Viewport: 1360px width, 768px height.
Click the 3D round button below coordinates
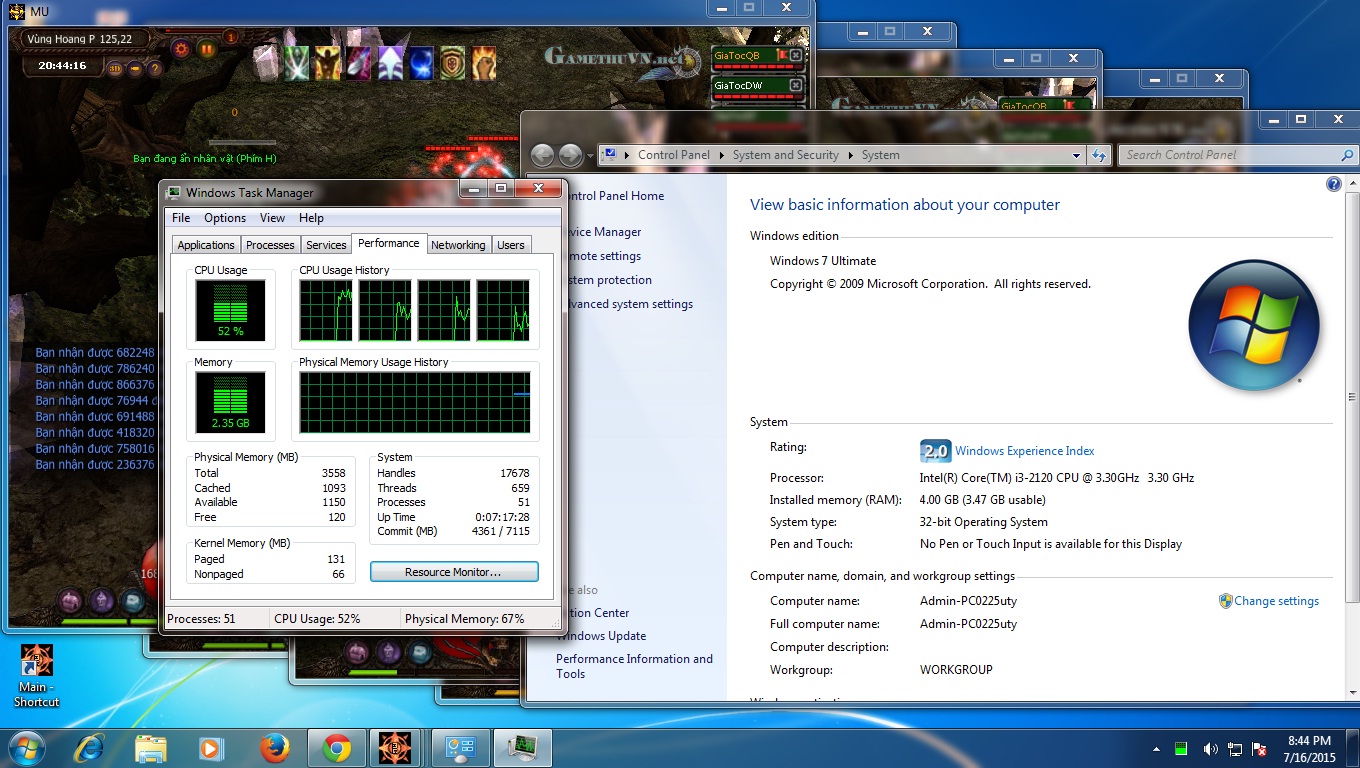116,68
